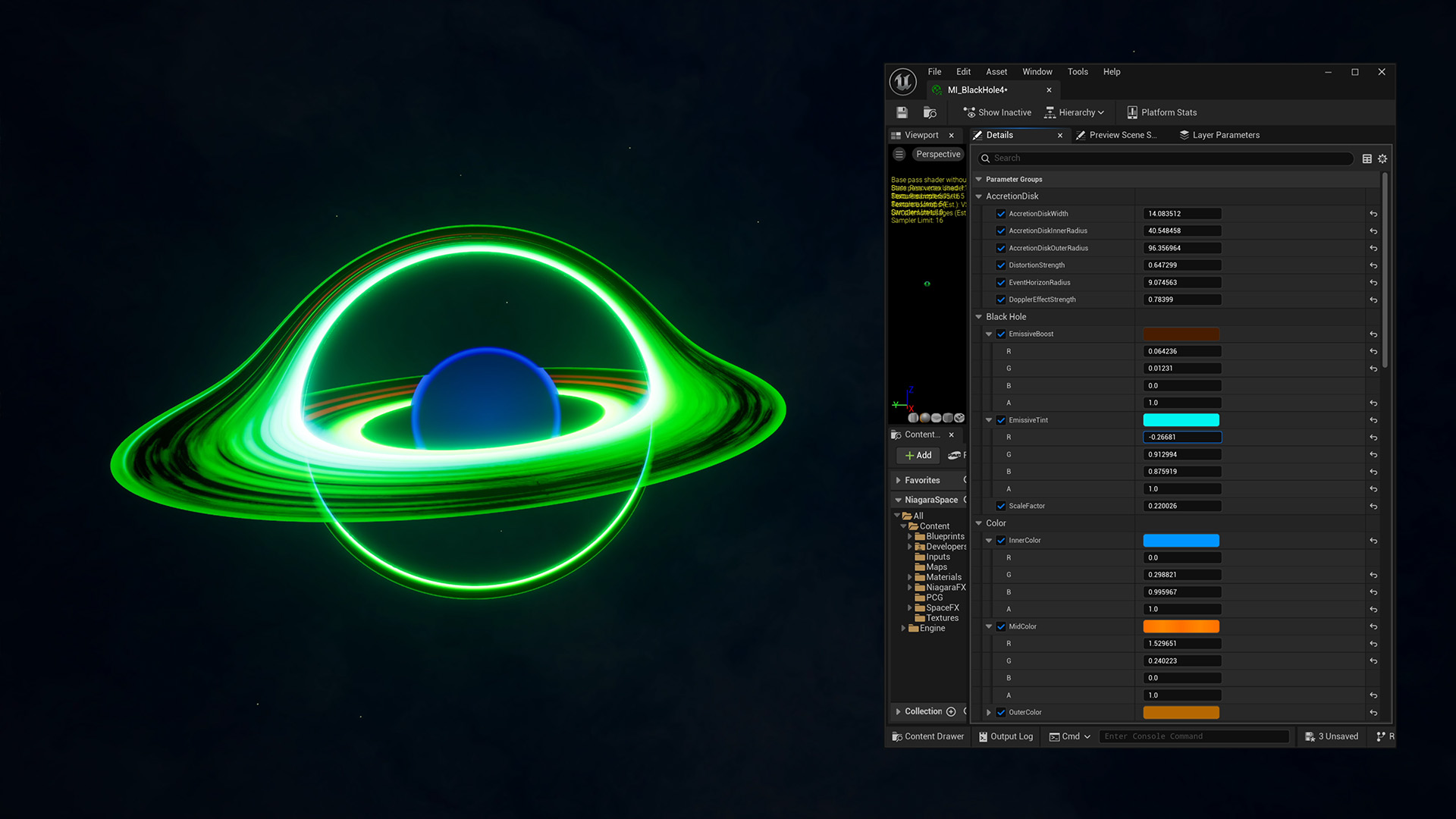Collapse the AccretionDisk group
This screenshot has height=819, width=1456.
979,196
